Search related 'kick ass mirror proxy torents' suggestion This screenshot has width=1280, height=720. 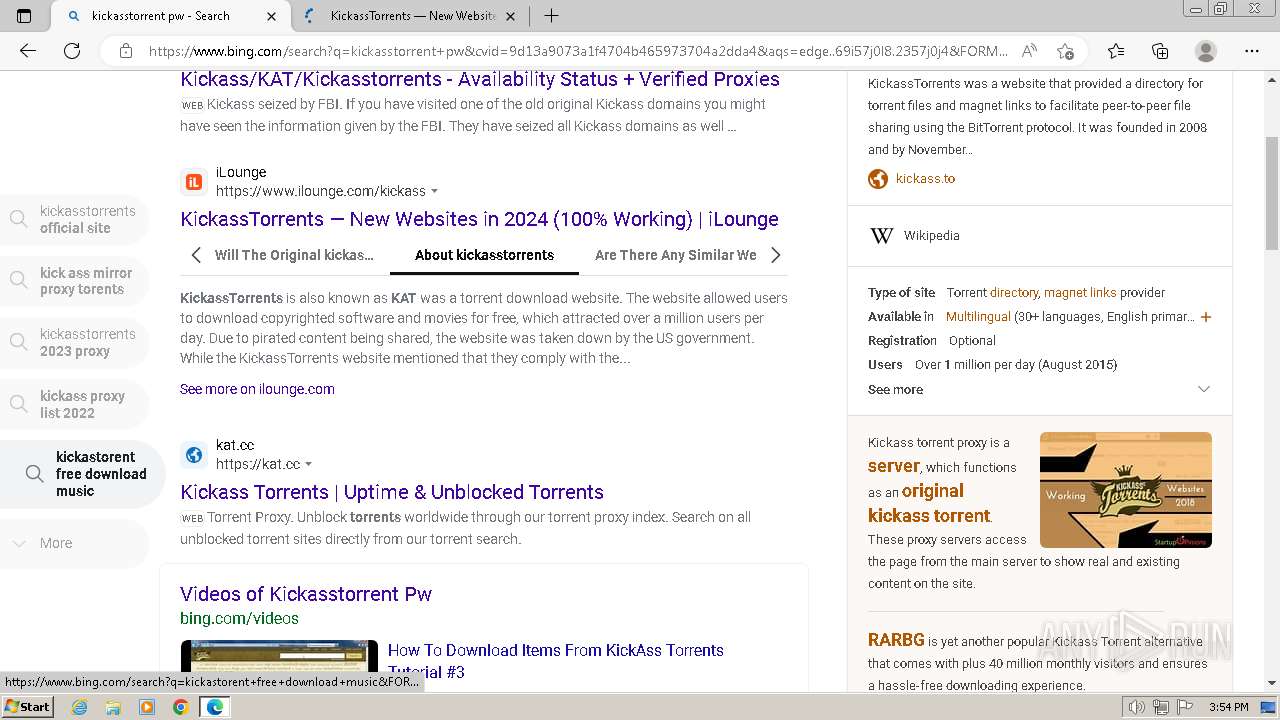coord(74,281)
